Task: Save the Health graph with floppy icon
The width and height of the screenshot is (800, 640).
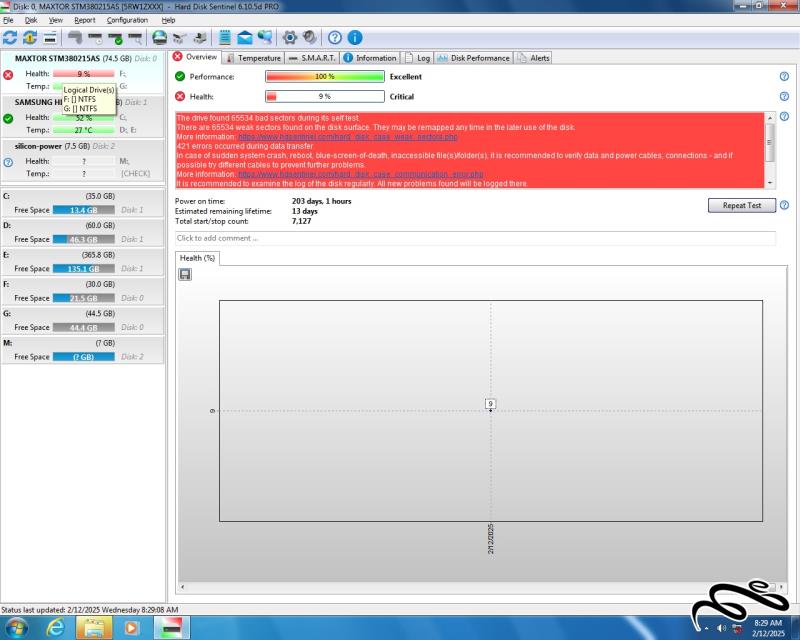Action: tap(185, 275)
